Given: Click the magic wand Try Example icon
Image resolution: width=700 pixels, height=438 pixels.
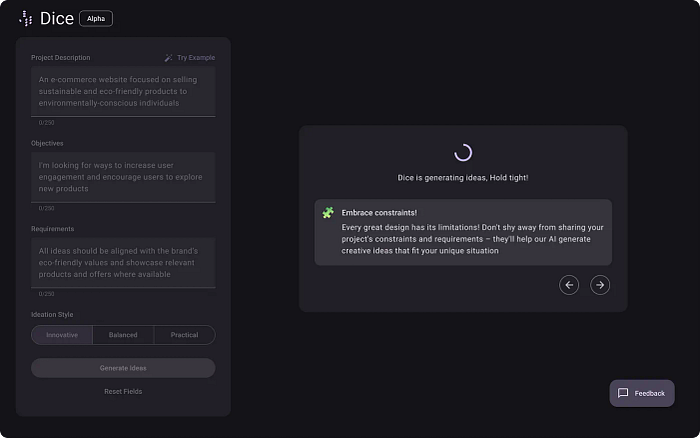Looking at the screenshot, I should (168, 58).
